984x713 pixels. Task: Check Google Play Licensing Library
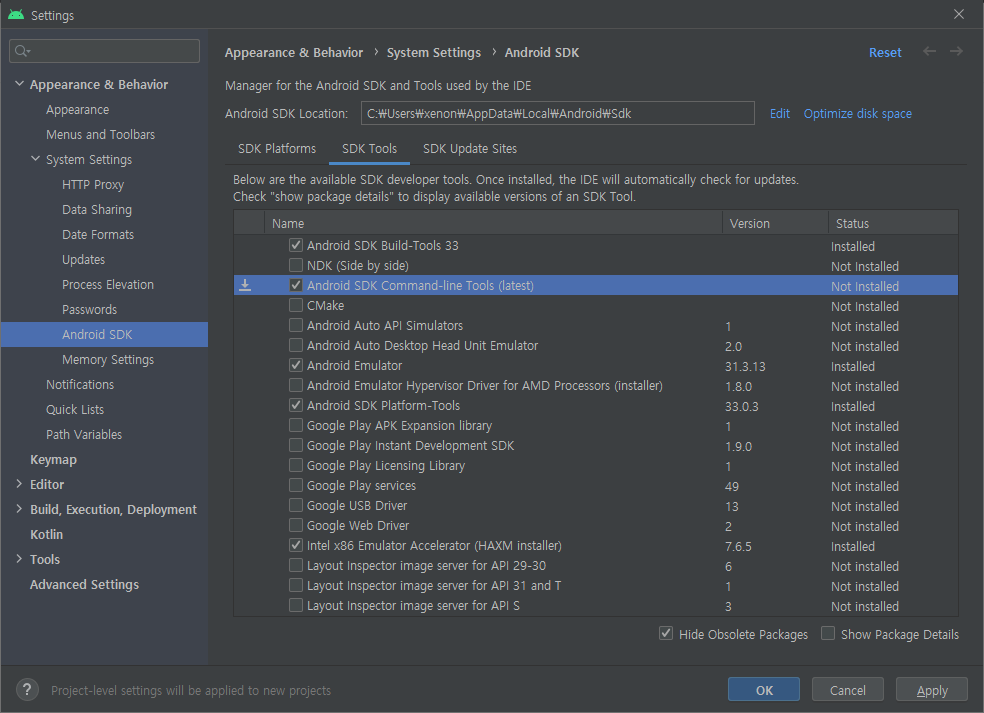point(296,465)
